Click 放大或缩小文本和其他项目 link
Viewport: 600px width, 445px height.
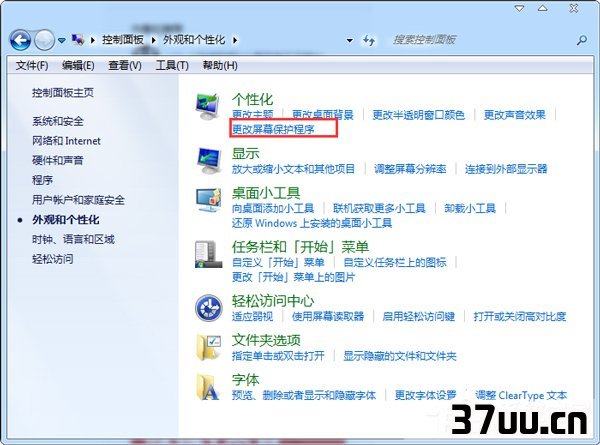tap(293, 169)
